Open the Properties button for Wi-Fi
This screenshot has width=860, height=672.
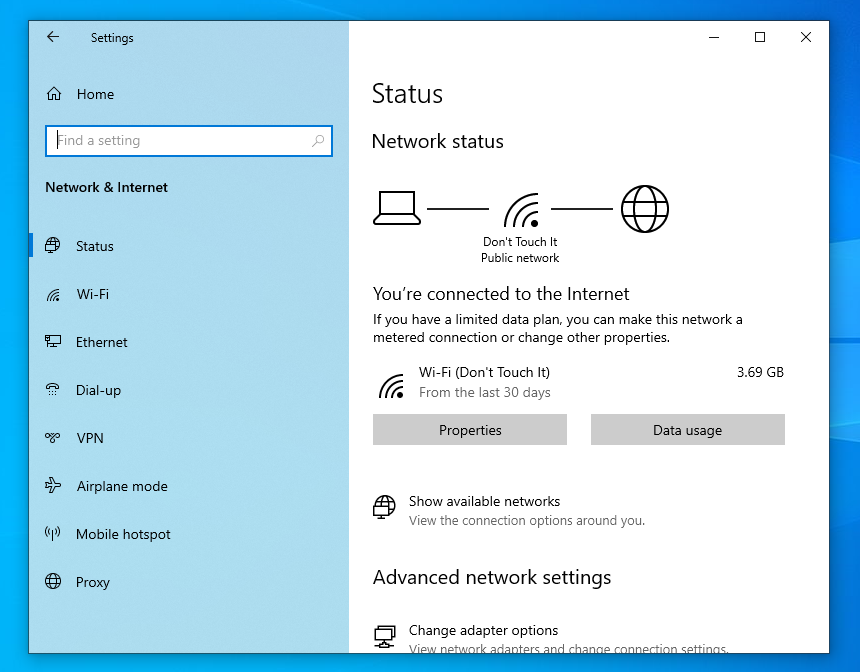[470, 430]
